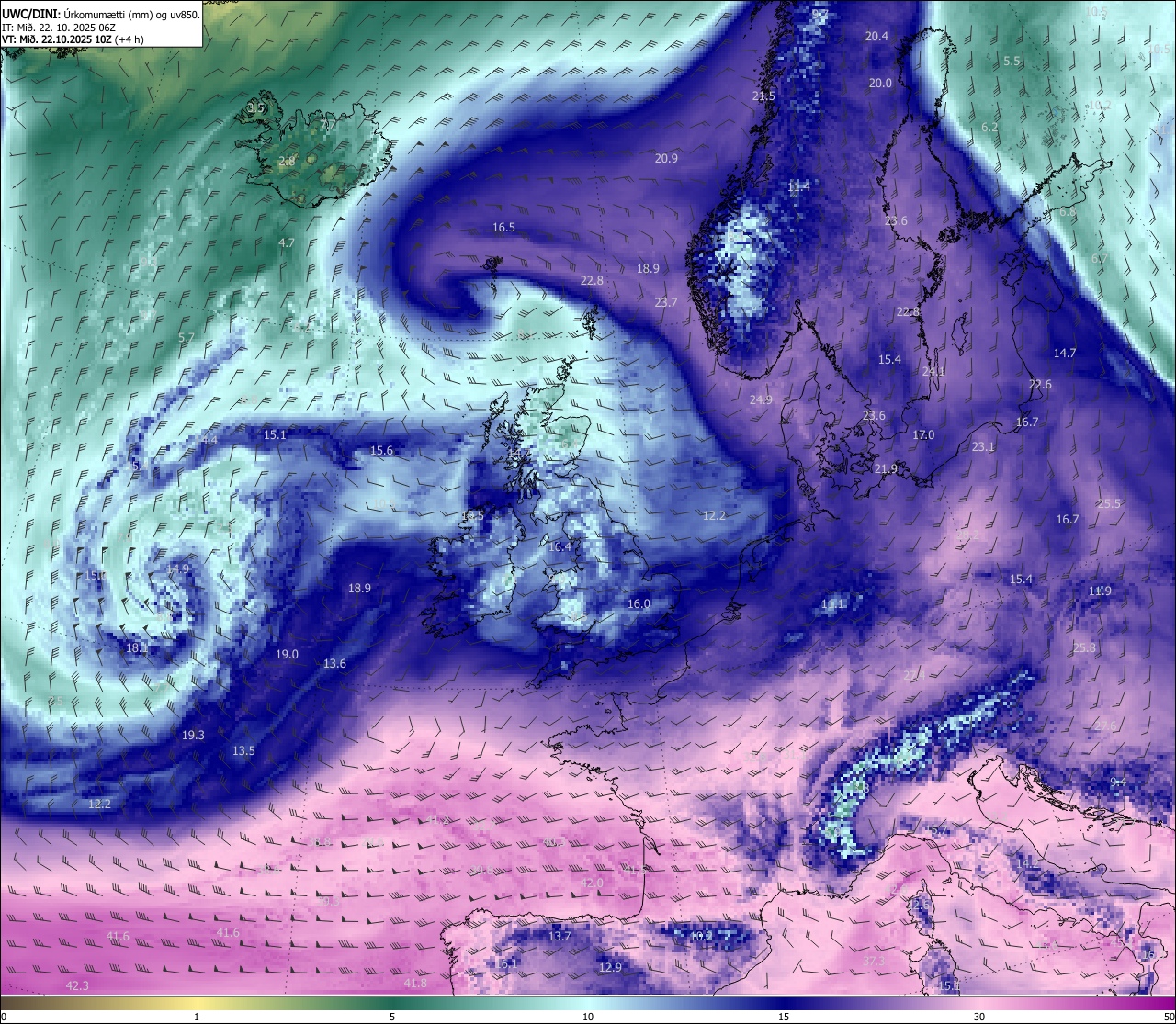Select the 16.4 value over northern England
This screenshot has width=1176, height=1024.
(x=560, y=547)
